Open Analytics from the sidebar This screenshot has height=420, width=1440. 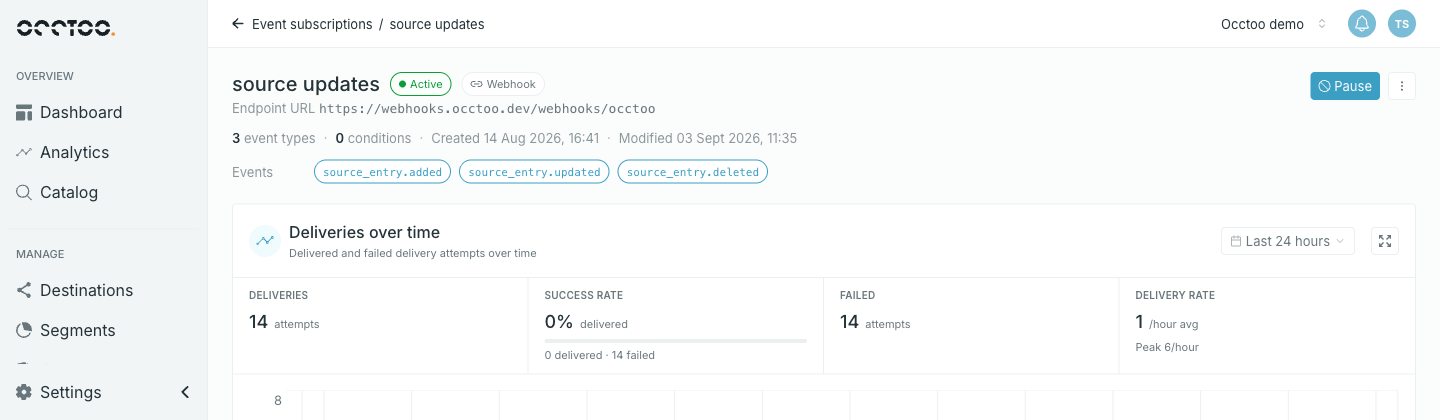(x=62, y=152)
